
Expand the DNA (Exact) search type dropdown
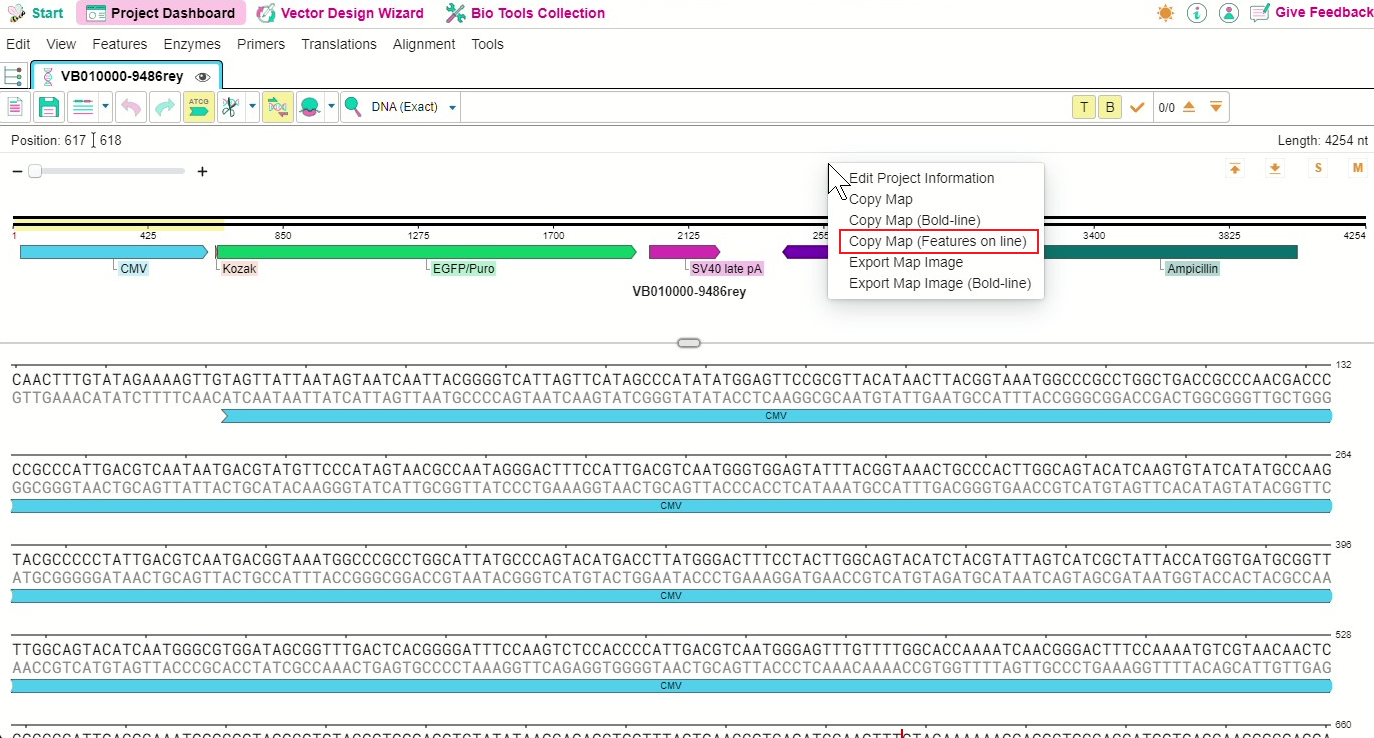coord(453,107)
